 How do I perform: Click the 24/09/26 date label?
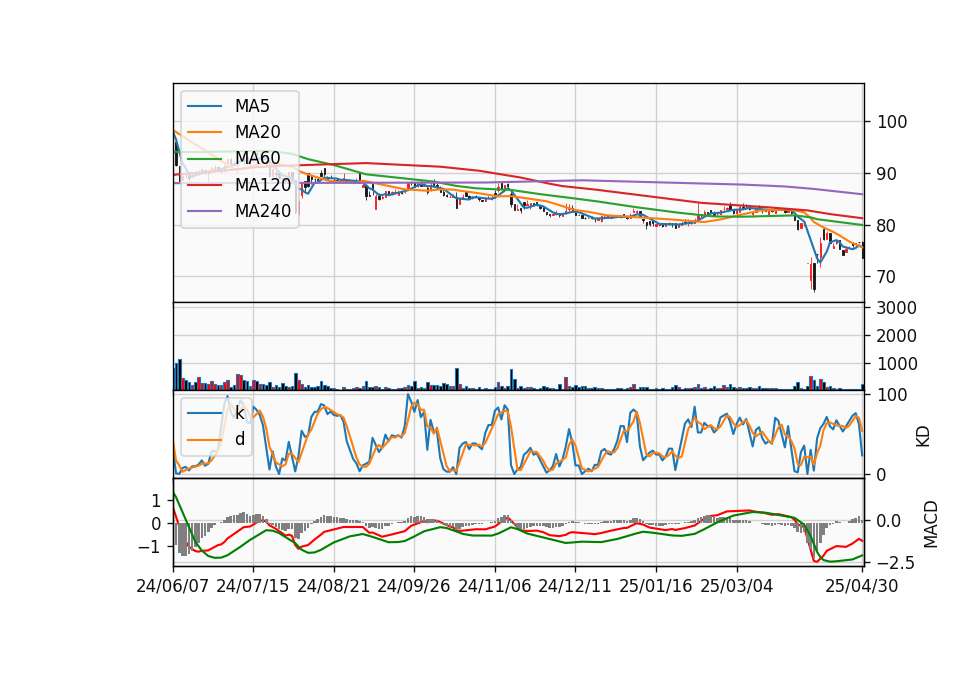pyautogui.click(x=413, y=587)
